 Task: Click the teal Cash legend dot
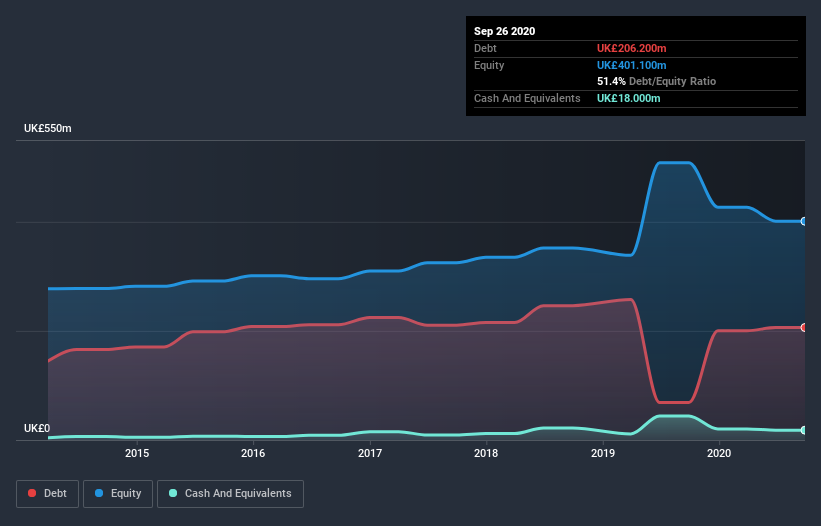pos(173,493)
